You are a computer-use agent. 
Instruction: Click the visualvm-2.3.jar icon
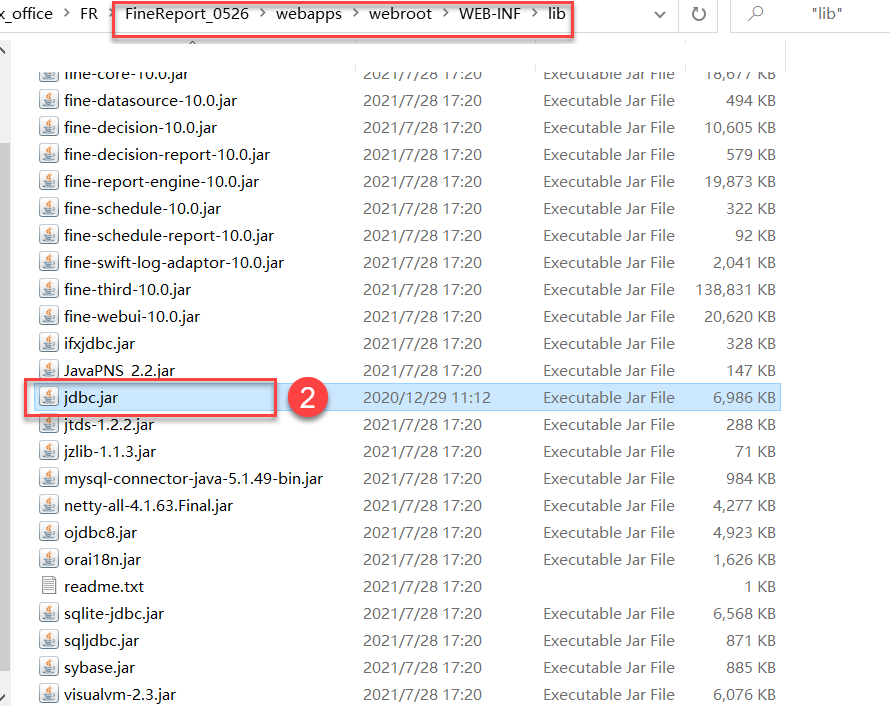[49, 694]
